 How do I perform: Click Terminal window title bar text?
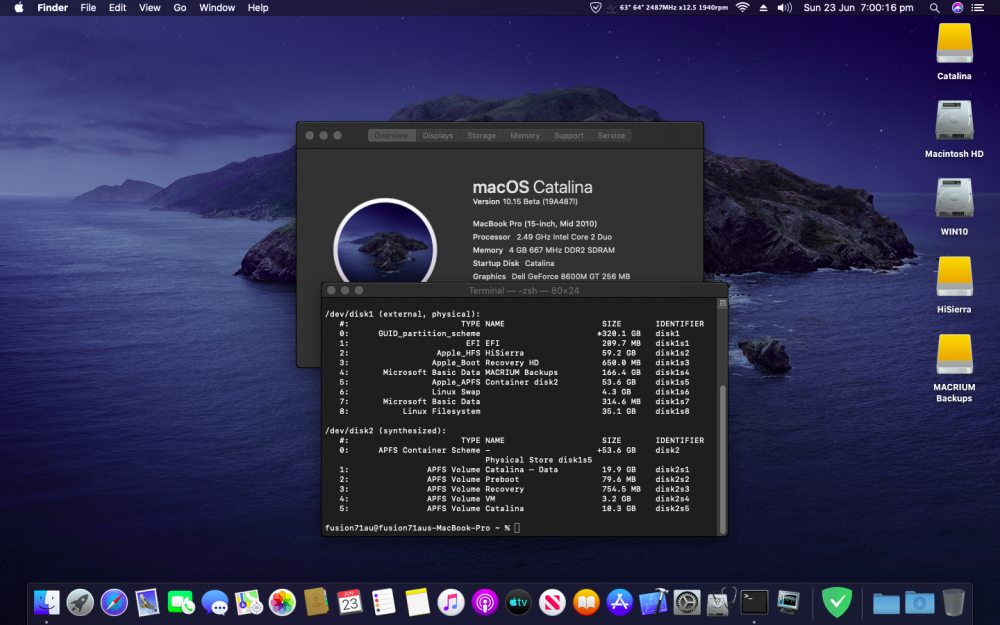click(x=524, y=290)
